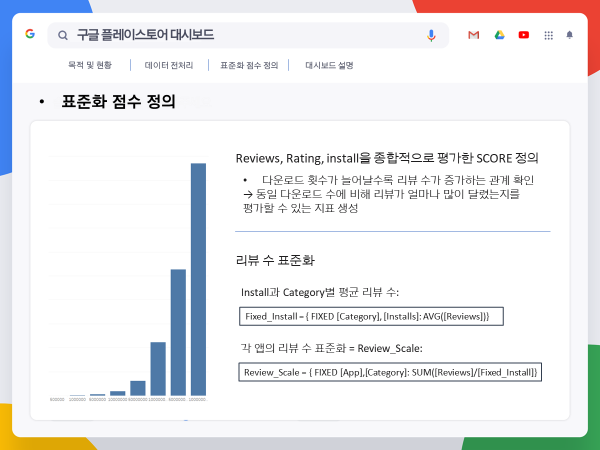Click the 각 앱의 리뷰 수 표준화 label
This screenshot has width=600, height=450.
pyautogui.click(x=331, y=348)
